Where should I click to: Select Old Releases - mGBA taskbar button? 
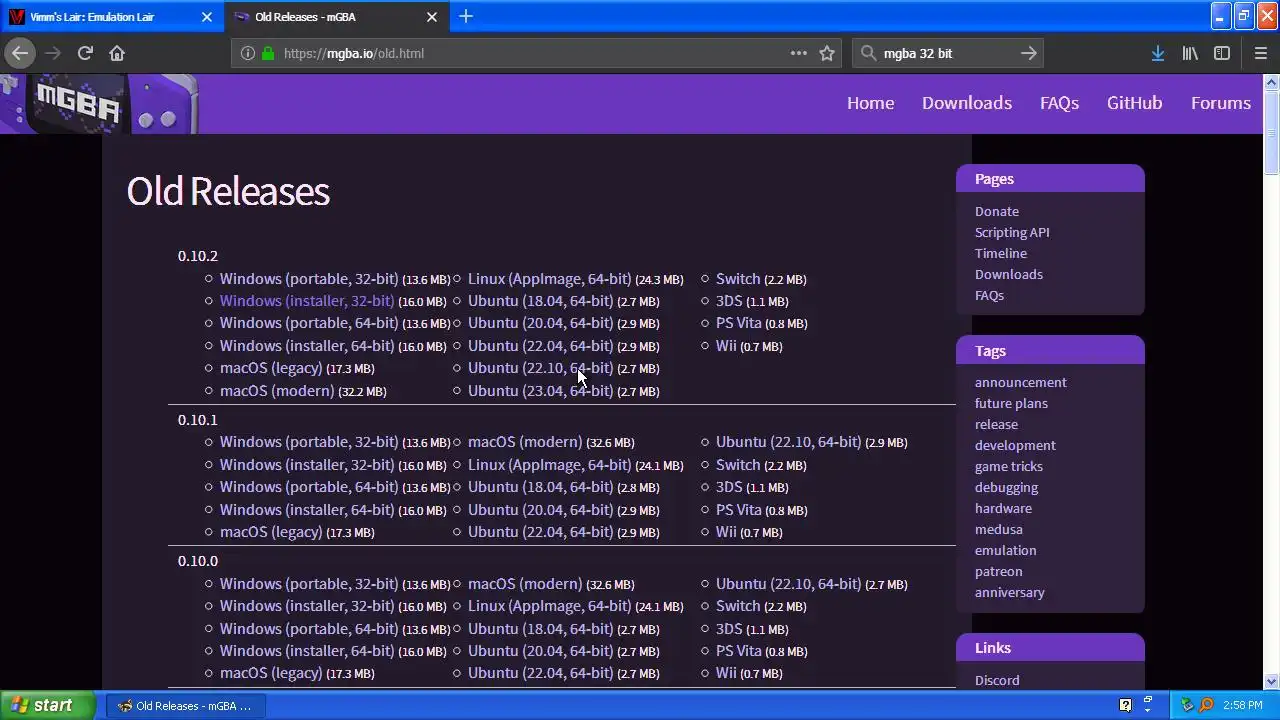pyautogui.click(x=186, y=705)
